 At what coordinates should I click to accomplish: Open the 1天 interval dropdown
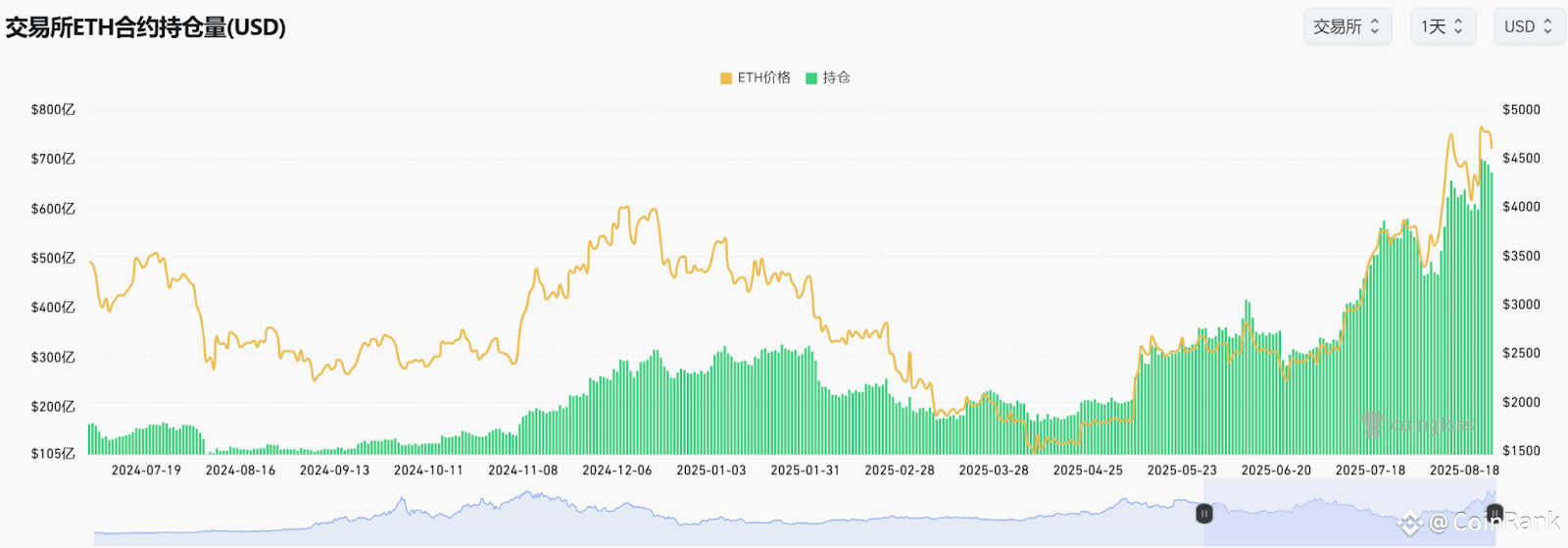[1443, 26]
